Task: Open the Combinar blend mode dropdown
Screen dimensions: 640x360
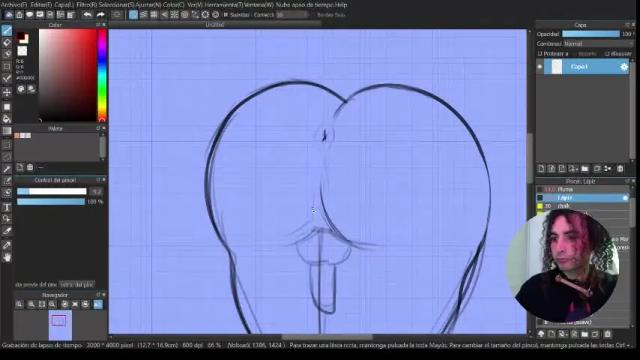Action: [x=598, y=44]
